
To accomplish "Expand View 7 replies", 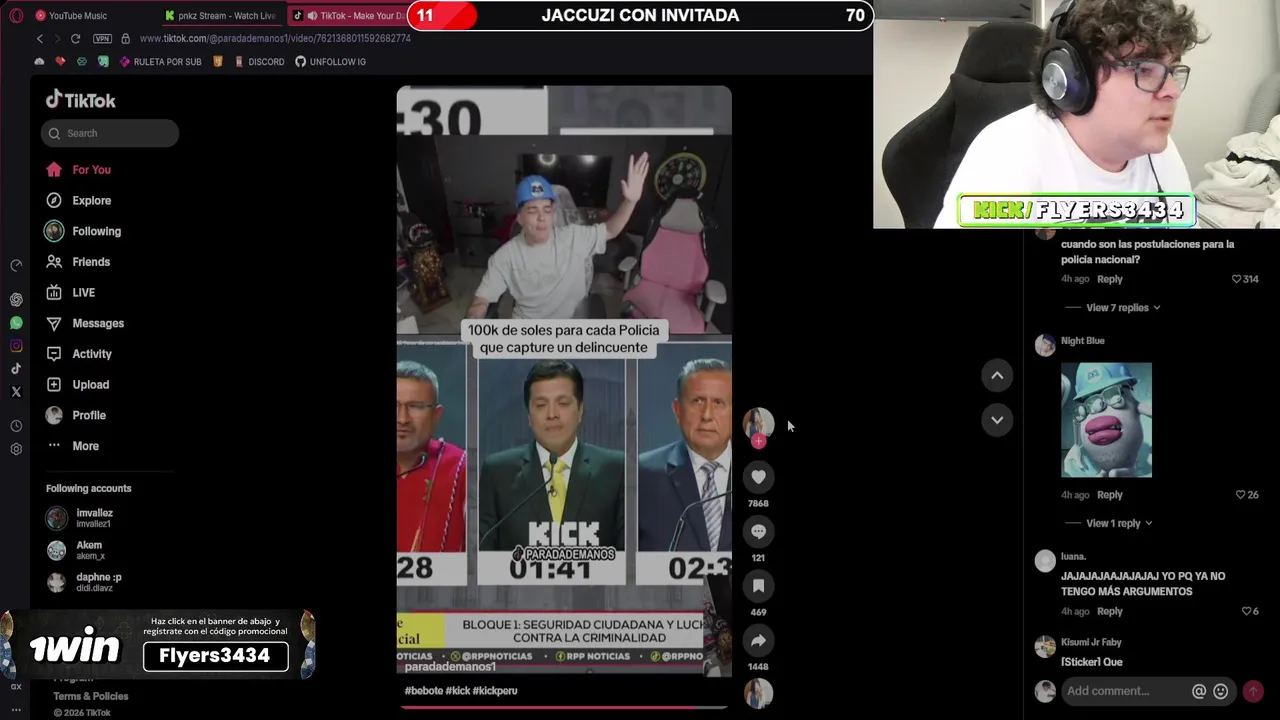I will [1123, 308].
